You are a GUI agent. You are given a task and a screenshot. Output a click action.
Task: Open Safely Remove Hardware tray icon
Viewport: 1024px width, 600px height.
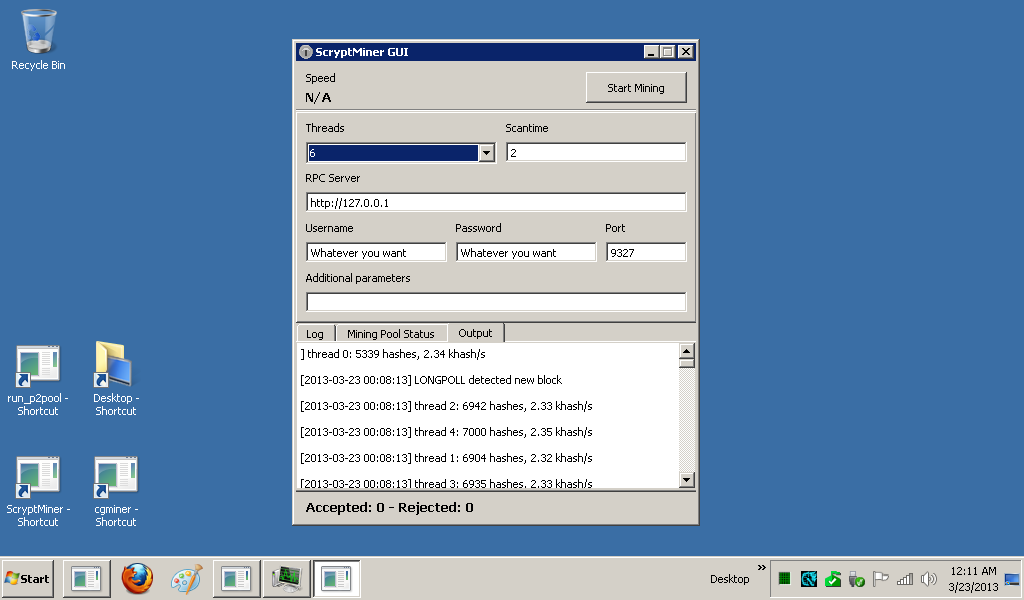pyautogui.click(x=856, y=578)
